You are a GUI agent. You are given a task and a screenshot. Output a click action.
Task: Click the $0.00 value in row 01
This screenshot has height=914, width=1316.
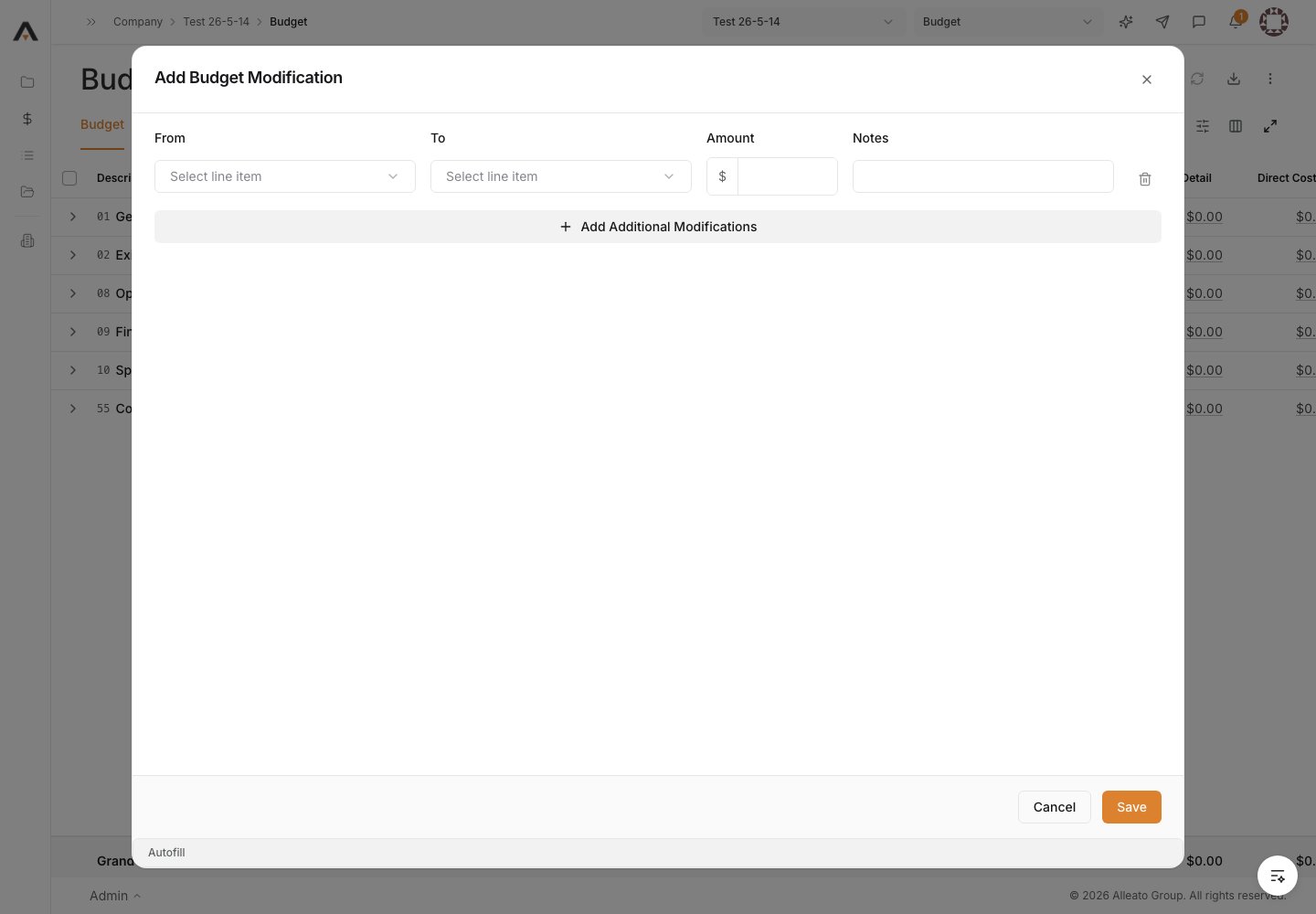pyautogui.click(x=1205, y=217)
